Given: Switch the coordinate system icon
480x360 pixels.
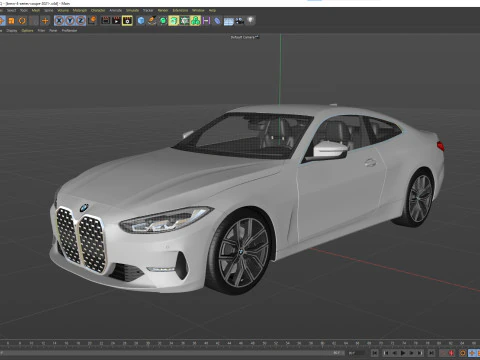Looking at the screenshot, I should pos(92,21).
